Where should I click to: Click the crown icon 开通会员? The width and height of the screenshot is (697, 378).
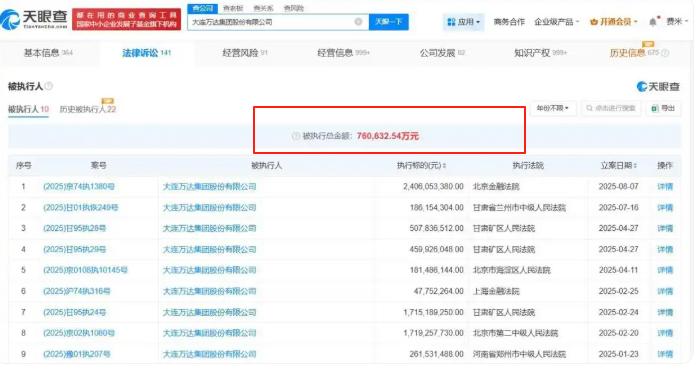593,22
